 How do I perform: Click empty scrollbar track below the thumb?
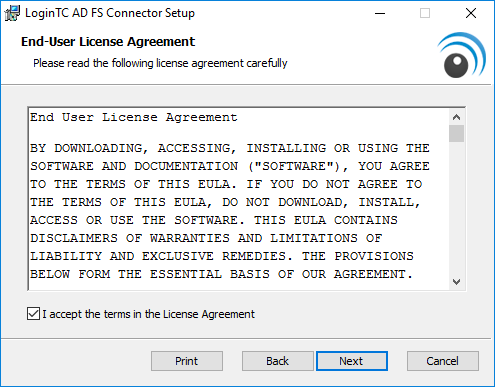pos(456,208)
